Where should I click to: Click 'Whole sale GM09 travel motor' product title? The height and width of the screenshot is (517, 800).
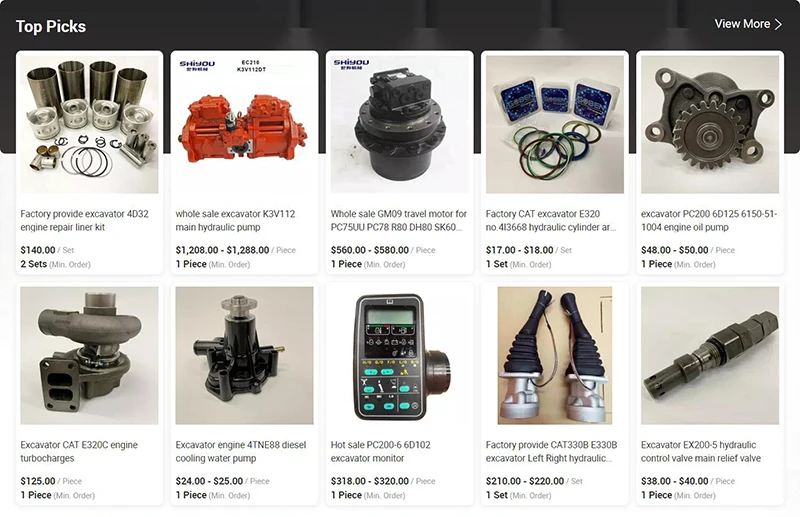coord(398,220)
